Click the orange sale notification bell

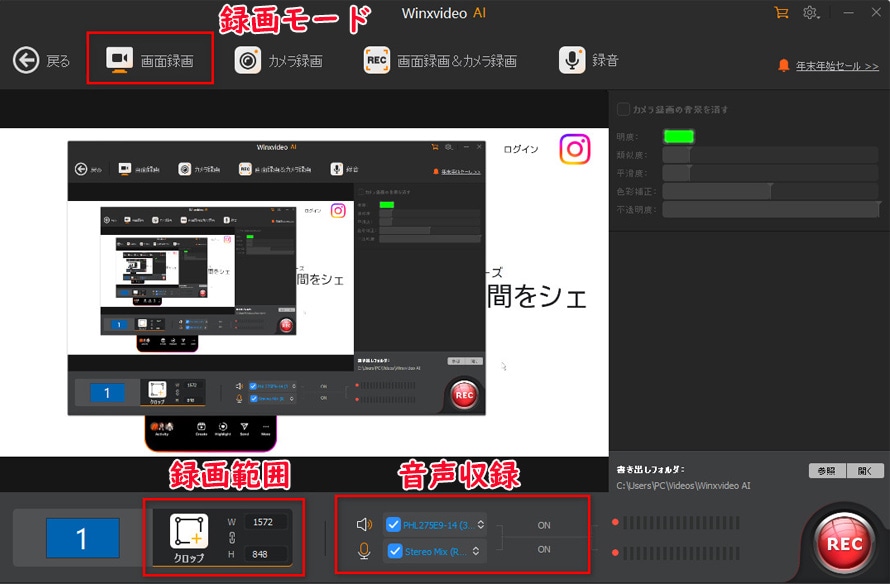pyautogui.click(x=784, y=65)
